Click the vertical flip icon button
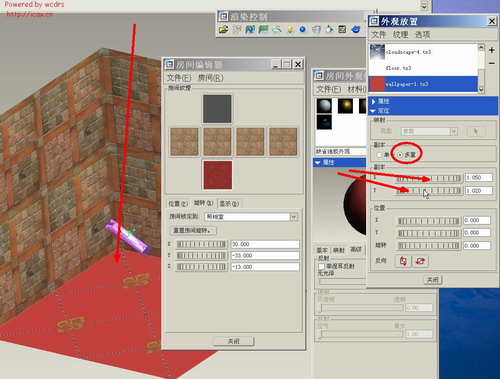This screenshot has height=379, width=500. (x=403, y=261)
